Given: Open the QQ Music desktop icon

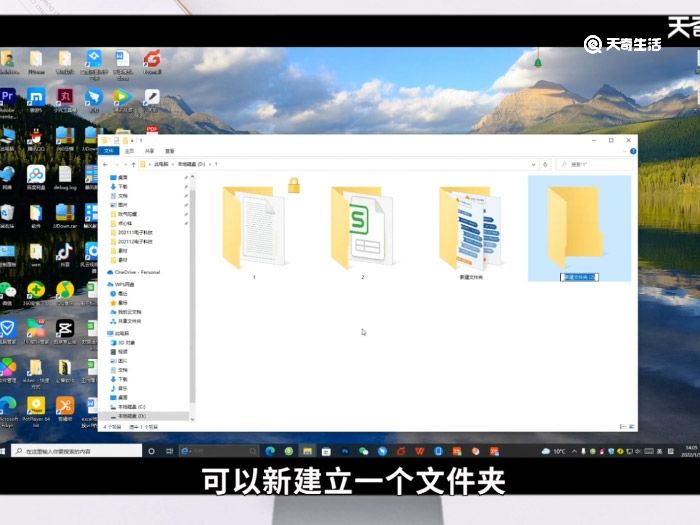Looking at the screenshot, I should tap(65, 293).
